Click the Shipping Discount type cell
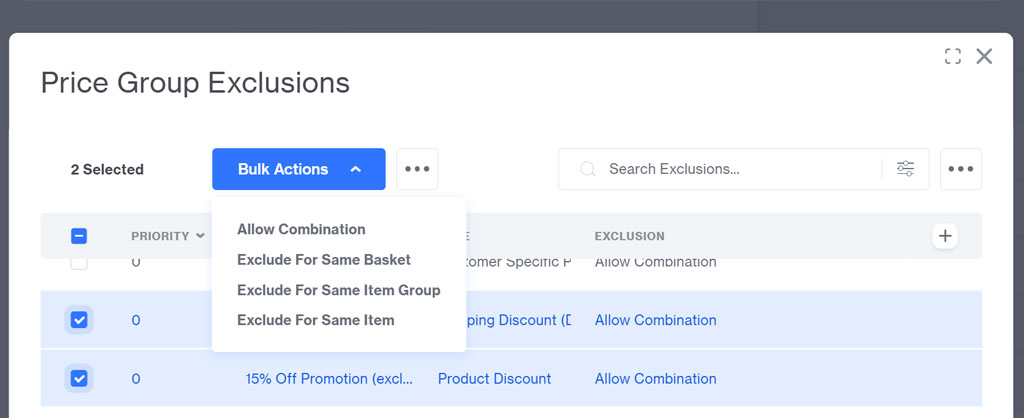The image size is (1024, 418). [x=519, y=320]
